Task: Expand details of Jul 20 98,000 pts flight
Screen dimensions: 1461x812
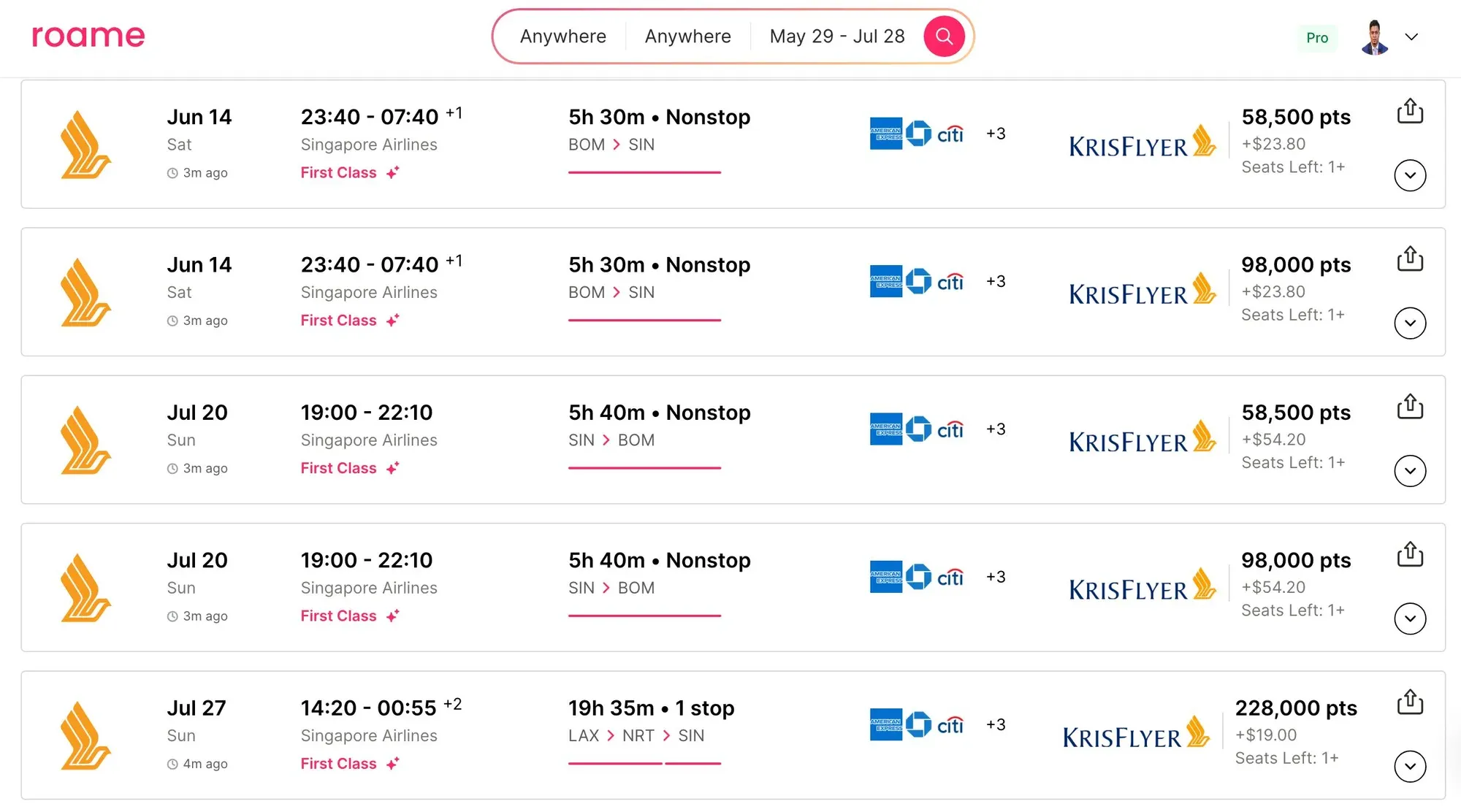Action: click(x=1410, y=618)
